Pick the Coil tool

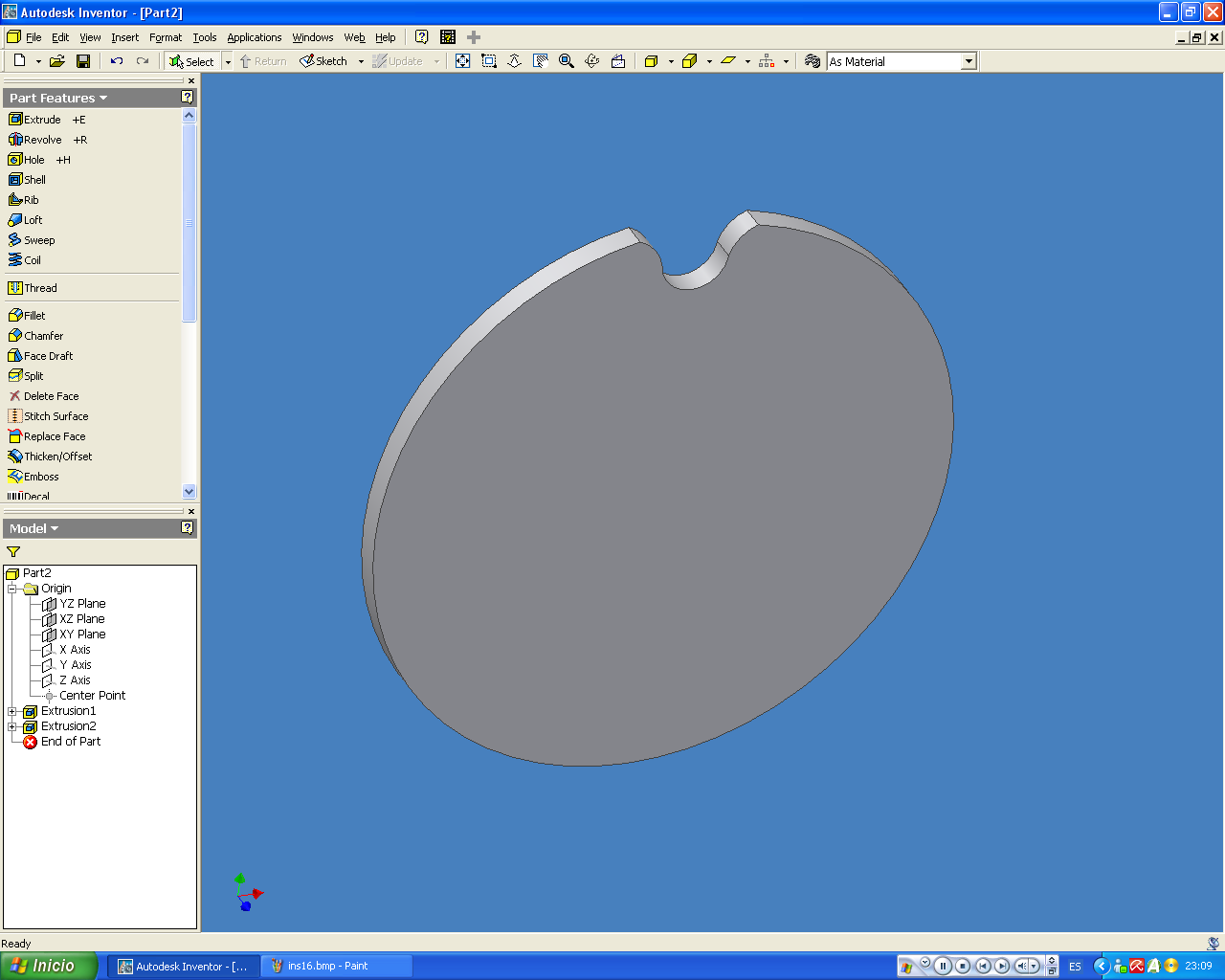coord(25,260)
